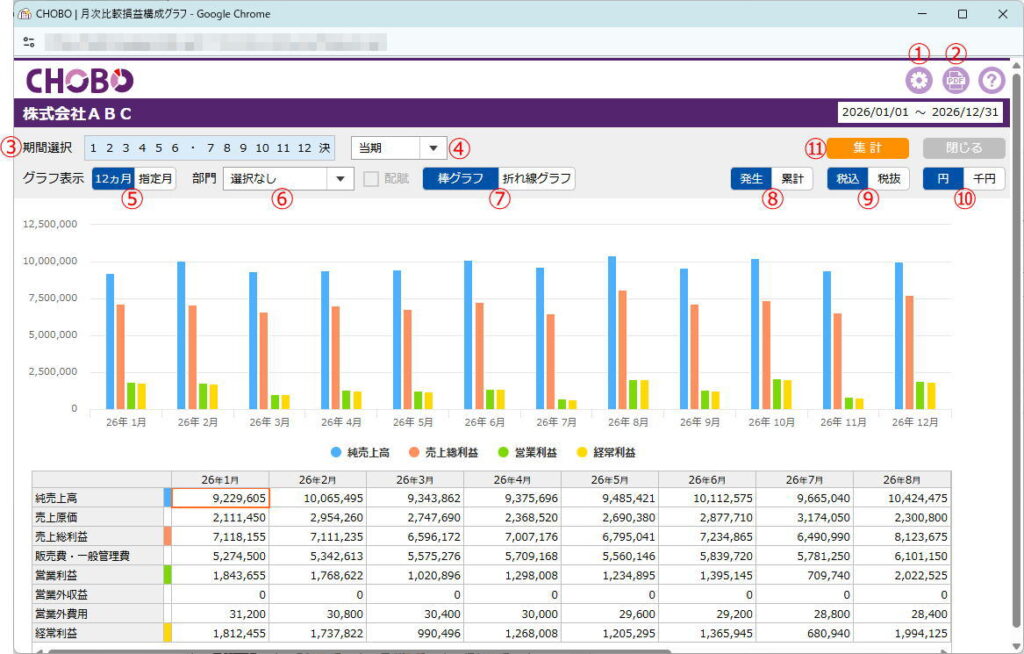This screenshot has height=654, width=1024.
Task: Expand the 部門 選択なし dropdown
Action: 340,179
